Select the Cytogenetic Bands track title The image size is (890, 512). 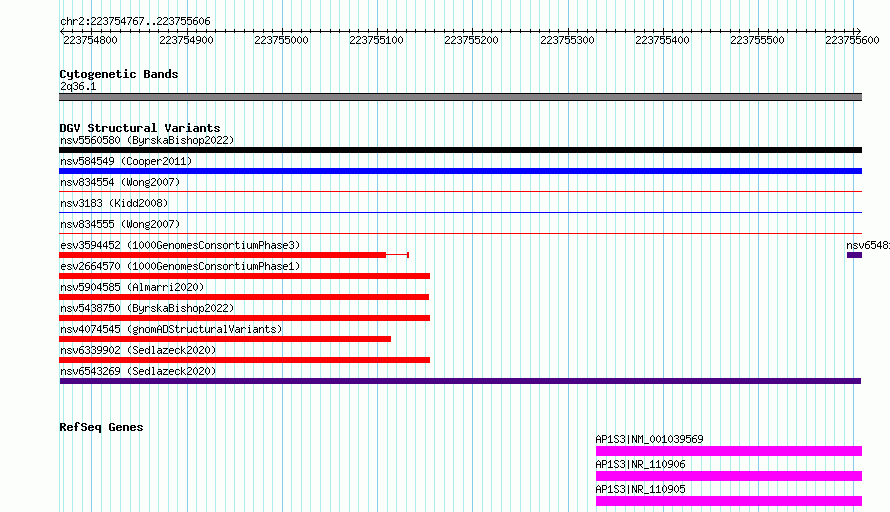point(119,74)
